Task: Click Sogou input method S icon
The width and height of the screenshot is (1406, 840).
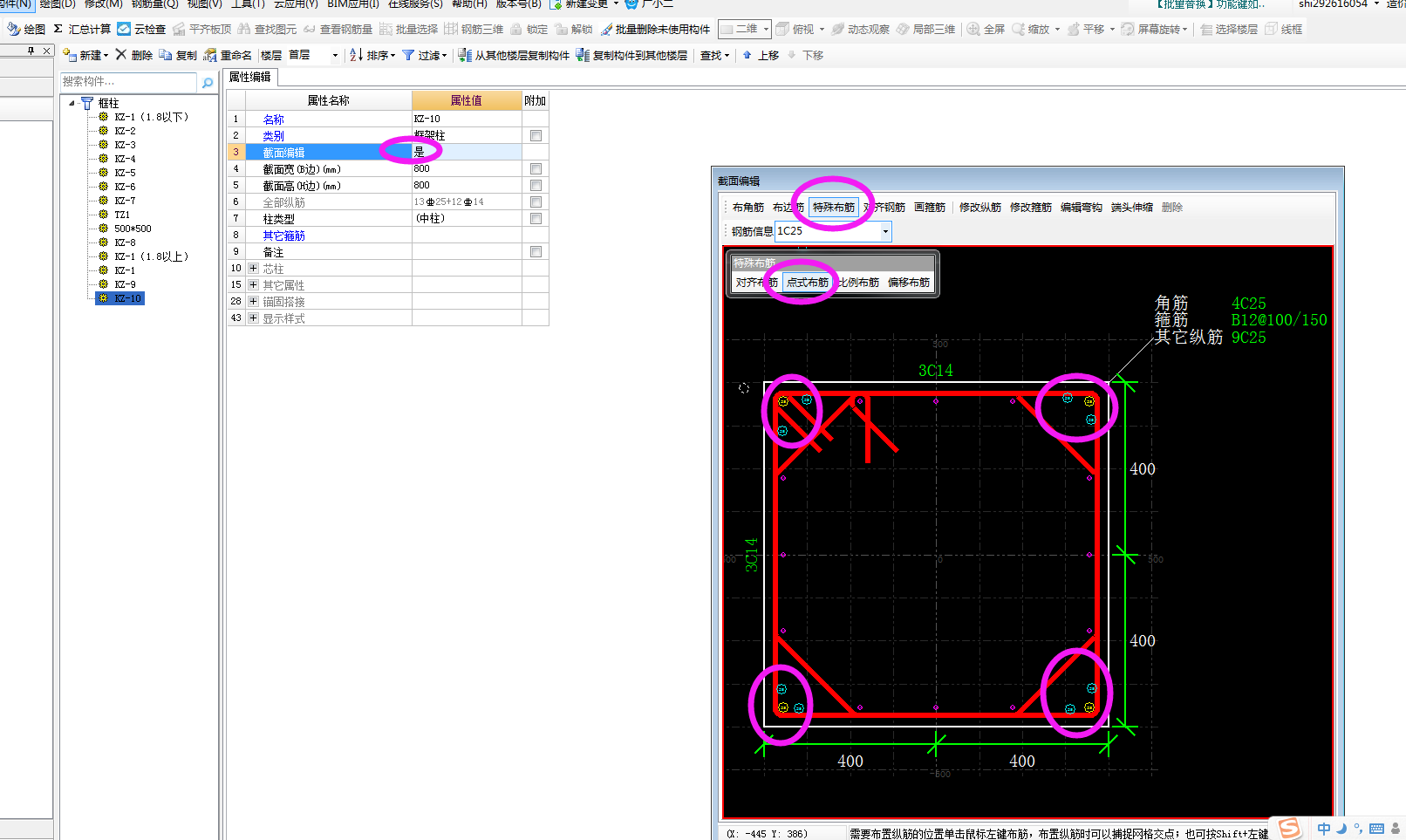Action: pos(1289,828)
